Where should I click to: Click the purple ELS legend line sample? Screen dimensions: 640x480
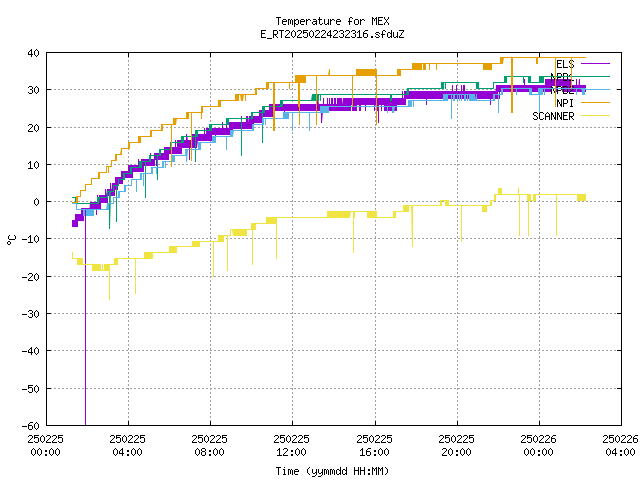point(595,64)
